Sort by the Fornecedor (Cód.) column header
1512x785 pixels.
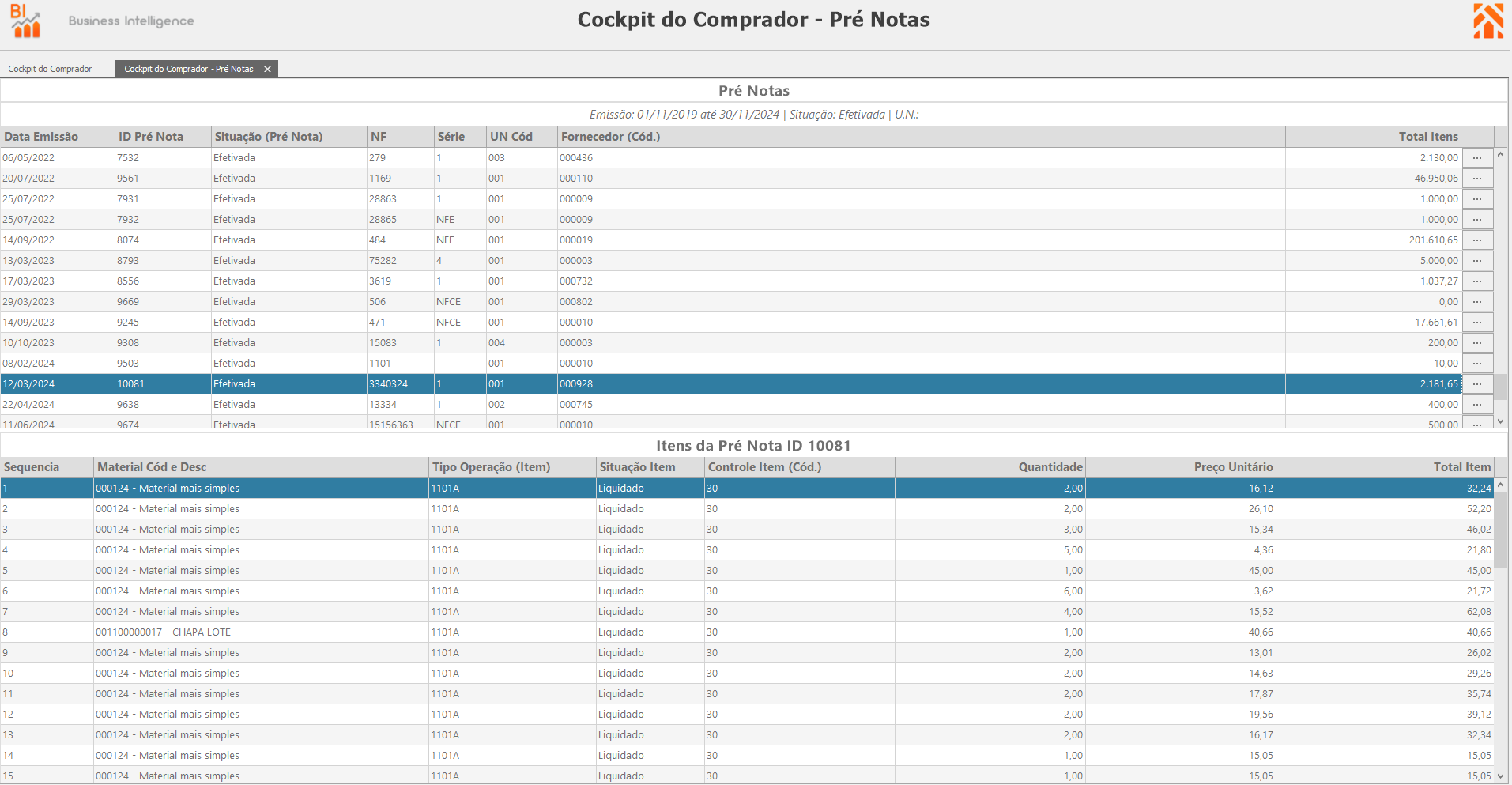coord(922,137)
